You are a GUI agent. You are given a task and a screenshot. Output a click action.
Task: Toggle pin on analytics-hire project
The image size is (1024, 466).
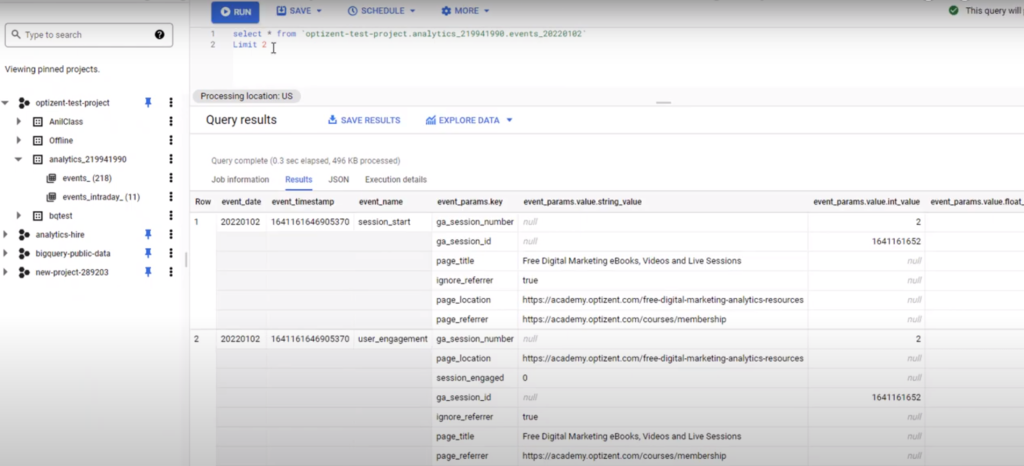[148, 235]
